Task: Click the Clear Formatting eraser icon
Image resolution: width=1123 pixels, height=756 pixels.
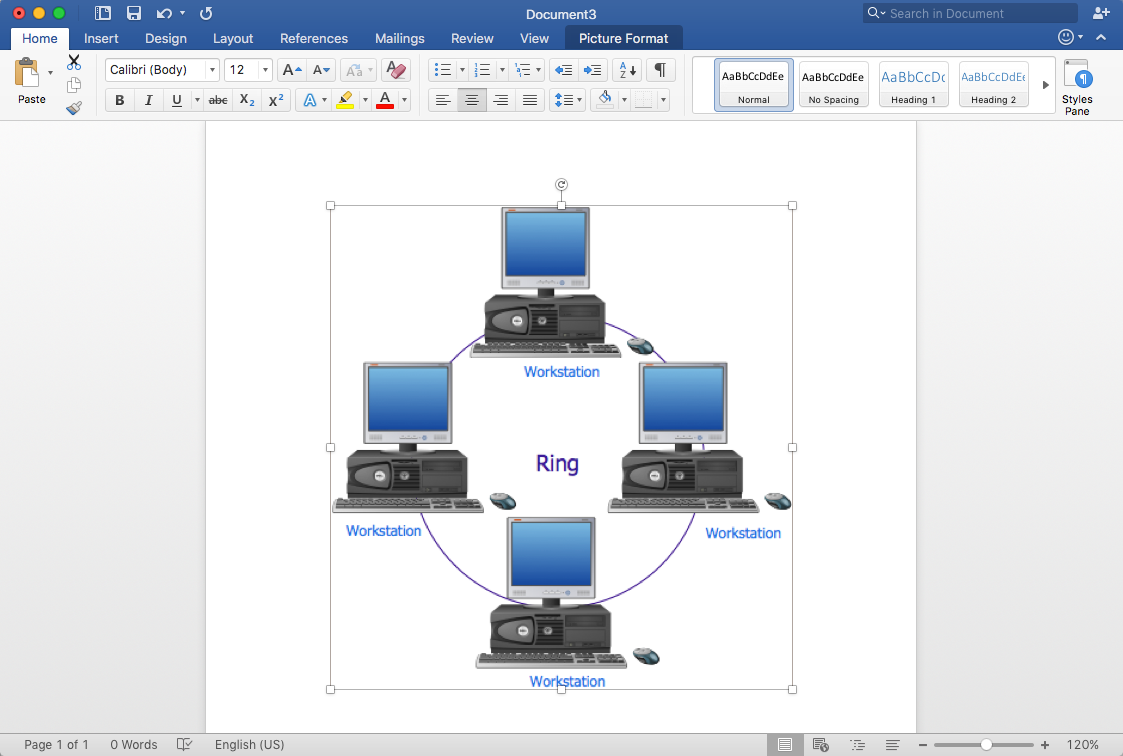Action: (x=396, y=70)
